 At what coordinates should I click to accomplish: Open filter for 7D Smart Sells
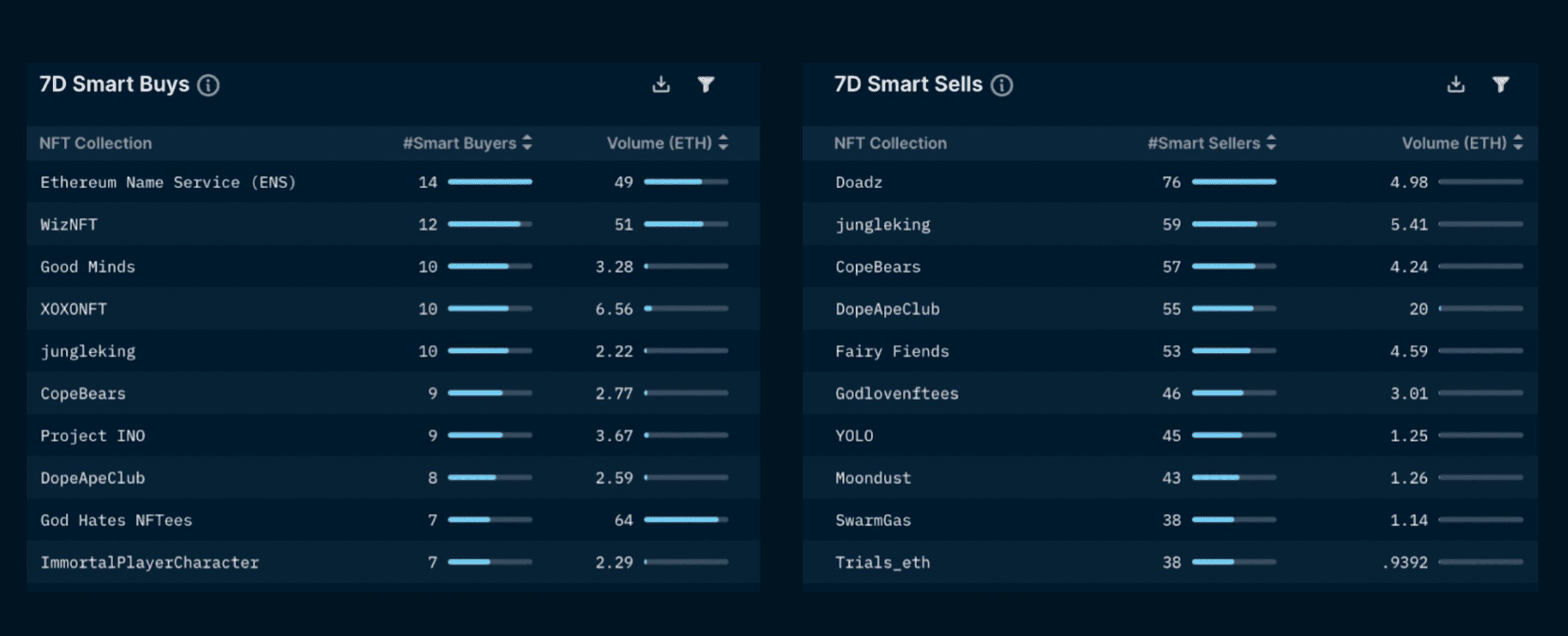click(x=1501, y=84)
